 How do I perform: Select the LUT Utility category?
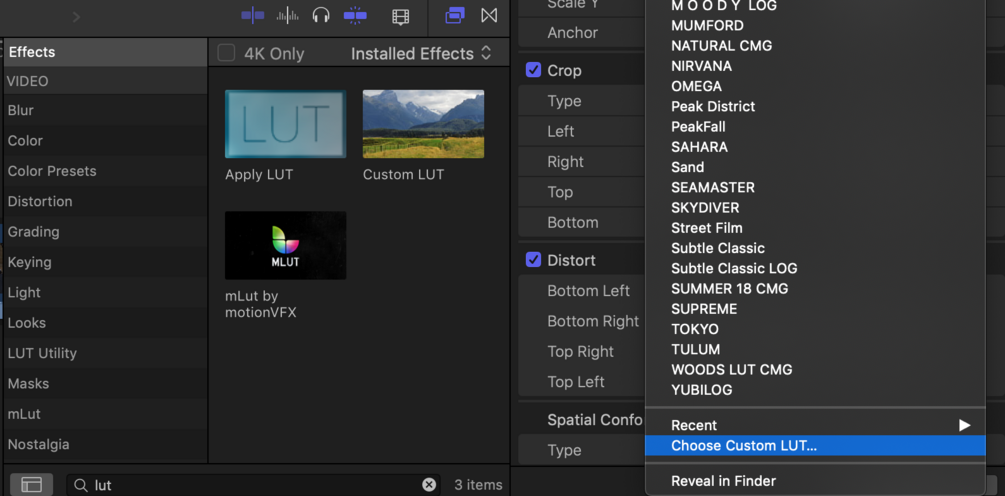click(x=105, y=353)
